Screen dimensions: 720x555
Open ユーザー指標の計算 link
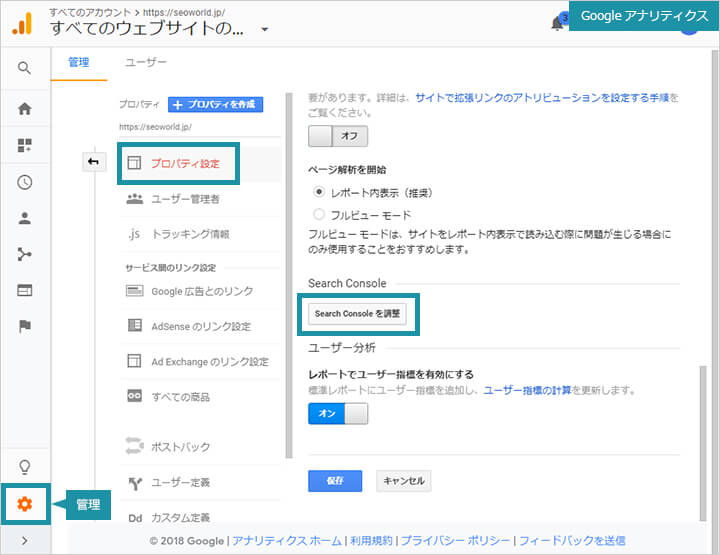pyautogui.click(x=527, y=390)
